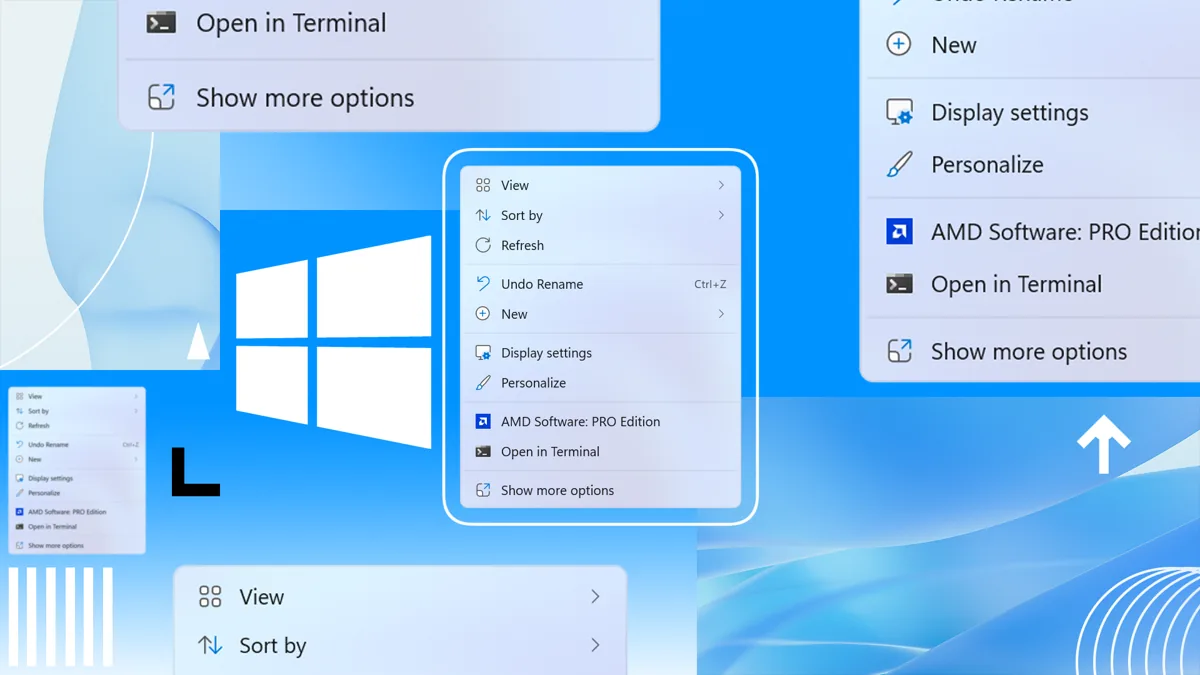Viewport: 1200px width, 675px height.
Task: Click the large New label in the top-right crop
Action: (x=954, y=45)
